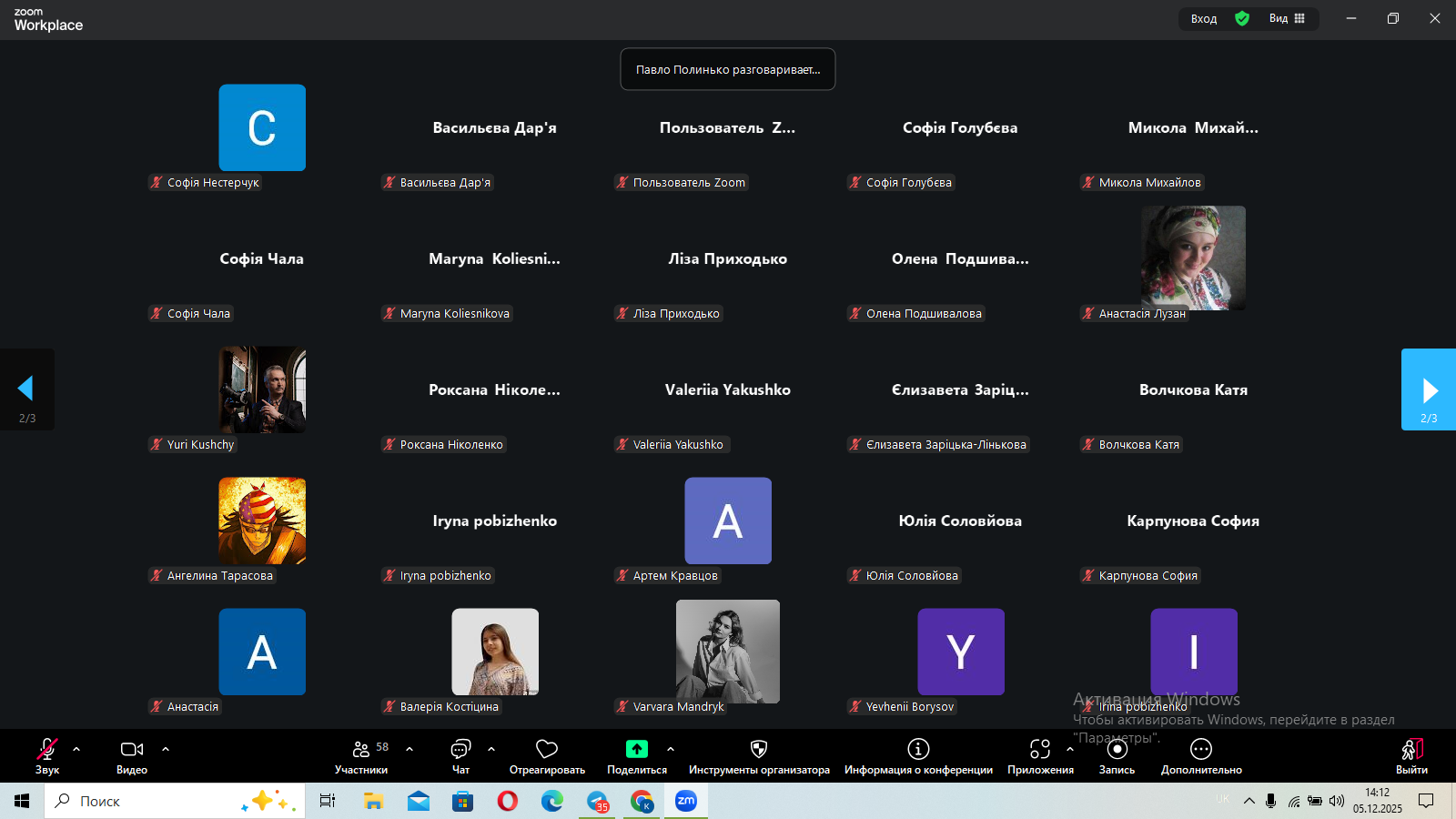Expand video options arrow next to camera

tap(166, 750)
